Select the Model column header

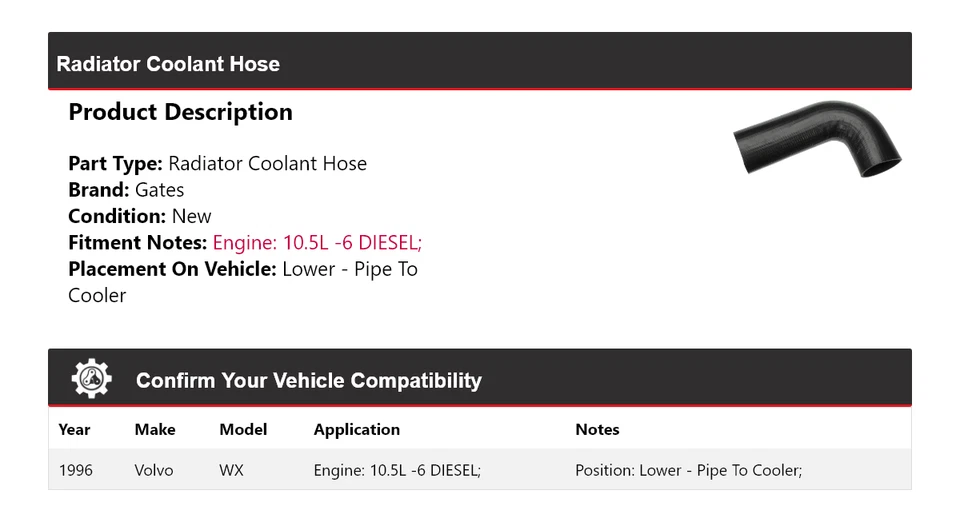pyautogui.click(x=243, y=430)
